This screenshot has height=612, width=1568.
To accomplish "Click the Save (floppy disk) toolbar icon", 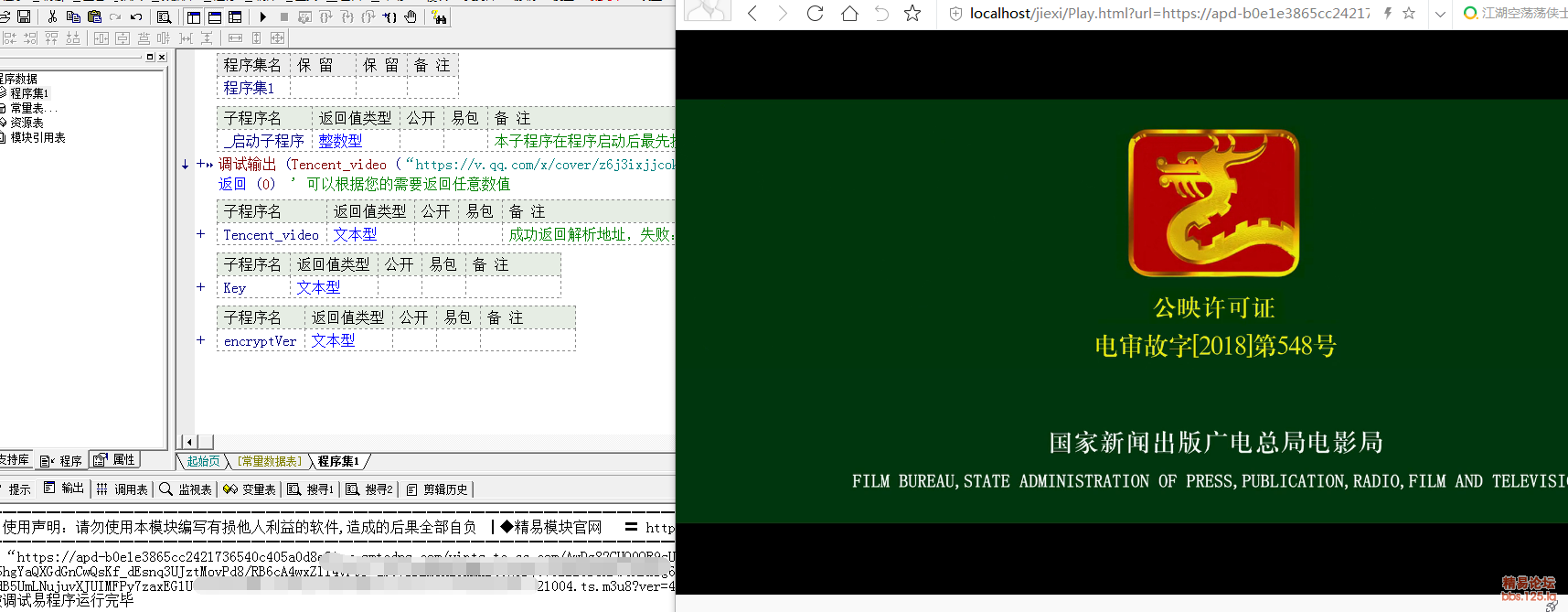I will click(25, 16).
